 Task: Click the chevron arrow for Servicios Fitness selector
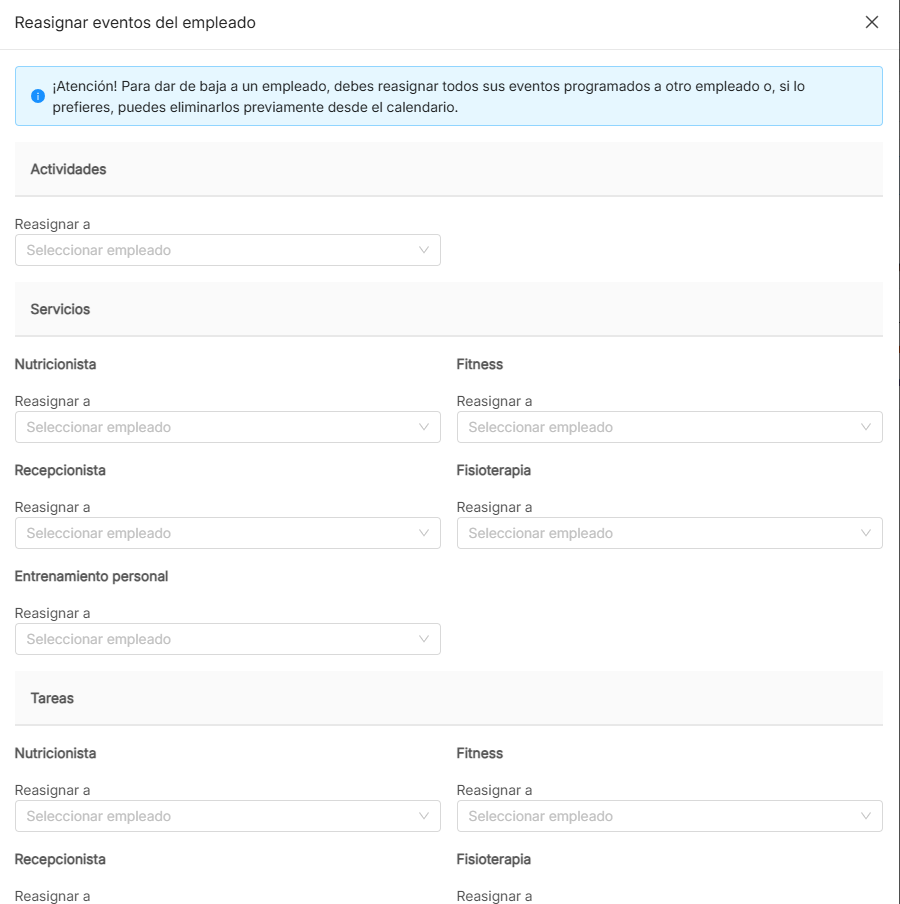pyautogui.click(x=866, y=427)
